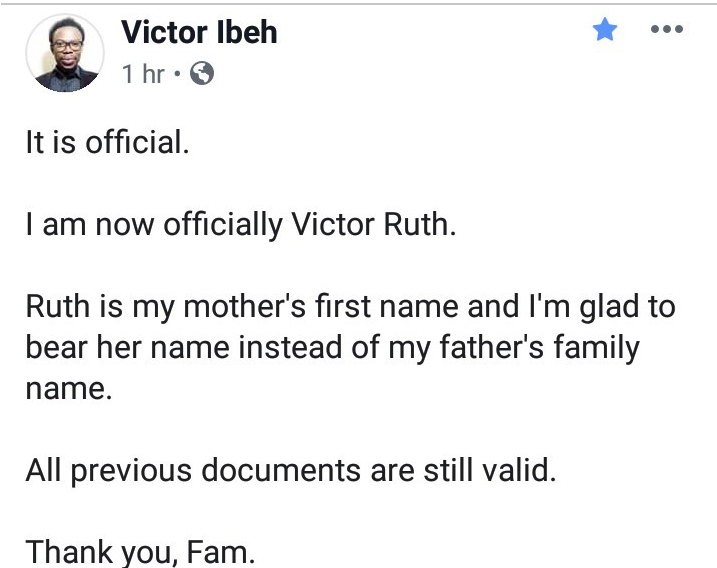Open the Victor Ibeh profile name link
The width and height of the screenshot is (717, 568).
click(x=199, y=33)
